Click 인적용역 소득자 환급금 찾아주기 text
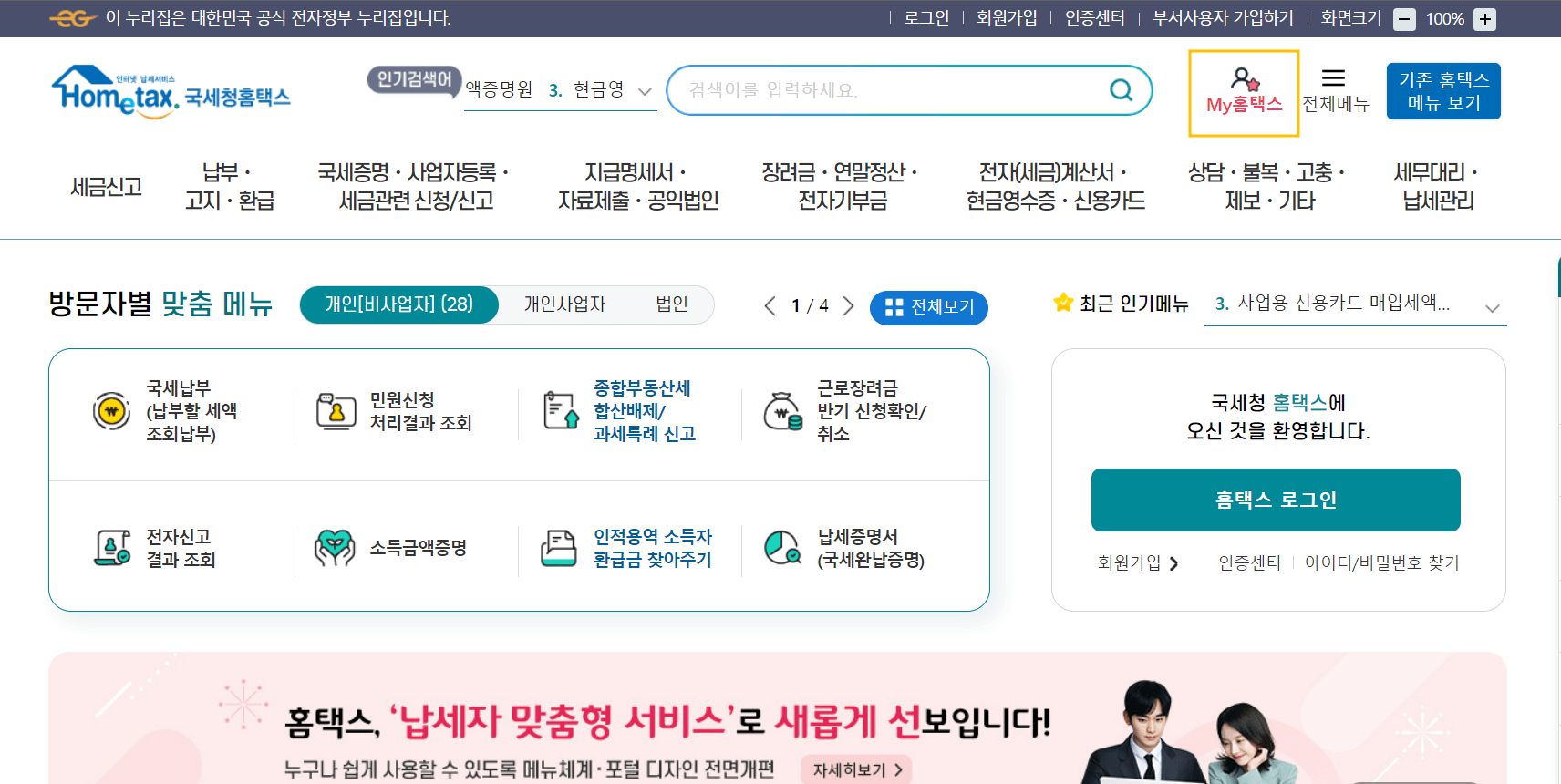The height and width of the screenshot is (784, 1561). [x=653, y=548]
